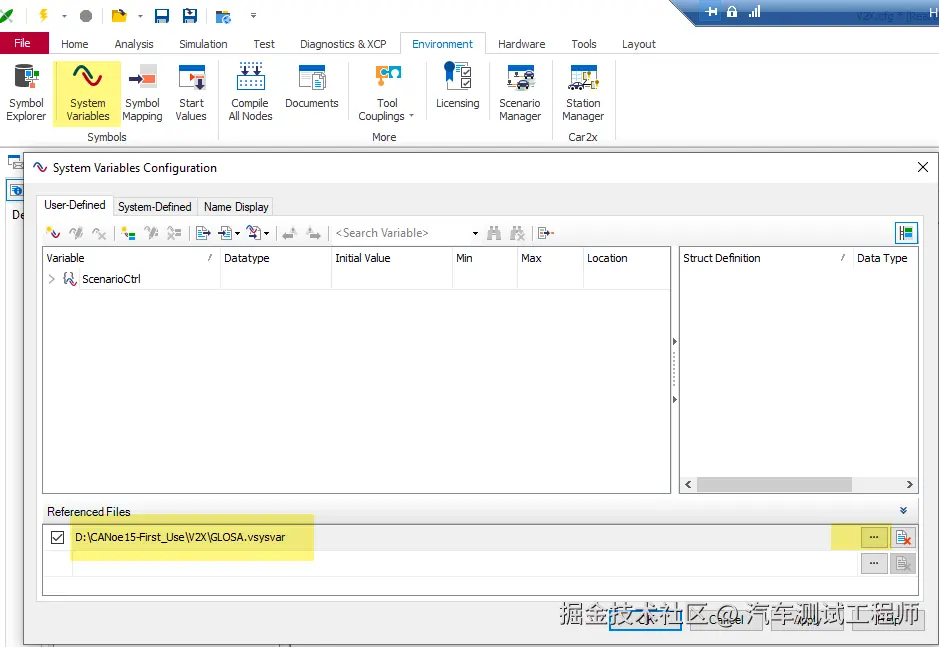Close the System Variables Configuration dialog
The image size is (939, 647).
pyautogui.click(x=923, y=167)
